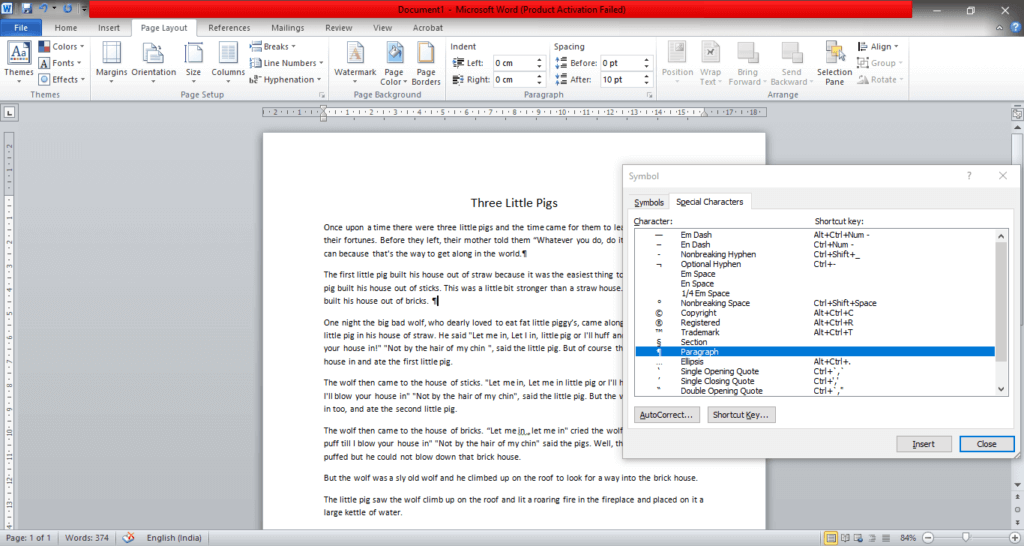Screen dimensions: 1024x546
Task: Switch to the Symbols tab
Action: tap(649, 202)
